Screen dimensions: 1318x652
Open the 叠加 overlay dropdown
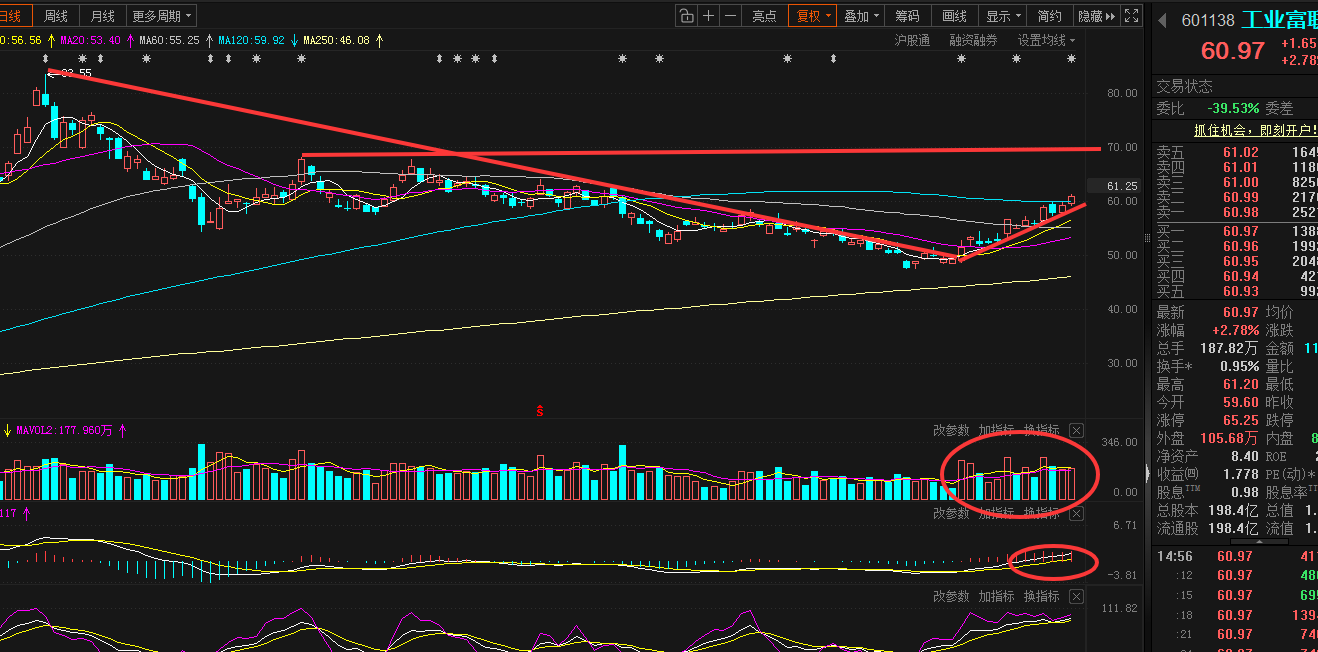coord(861,16)
